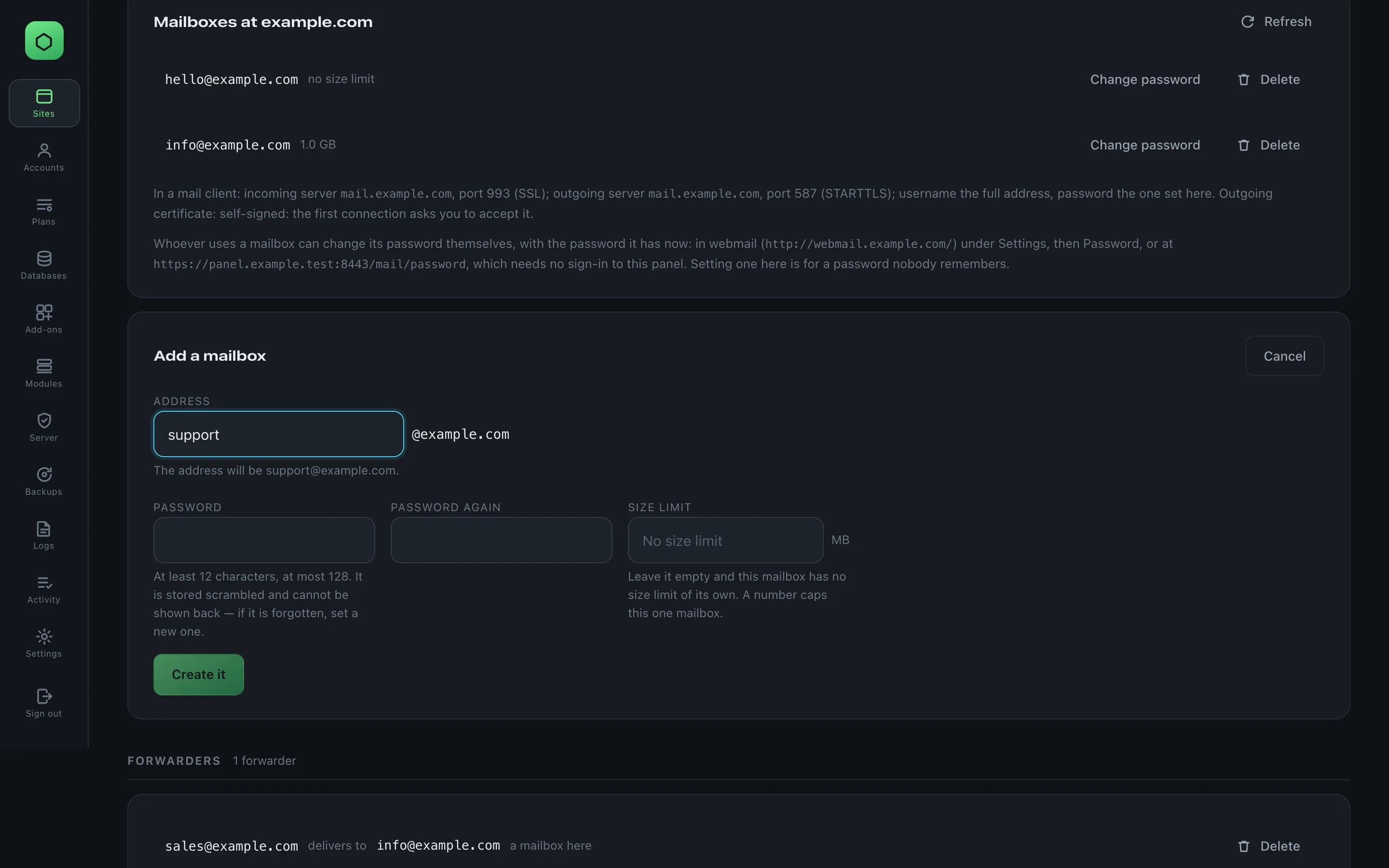Image resolution: width=1389 pixels, height=868 pixels.
Task: Click the Password input field
Action: pyautogui.click(x=264, y=540)
